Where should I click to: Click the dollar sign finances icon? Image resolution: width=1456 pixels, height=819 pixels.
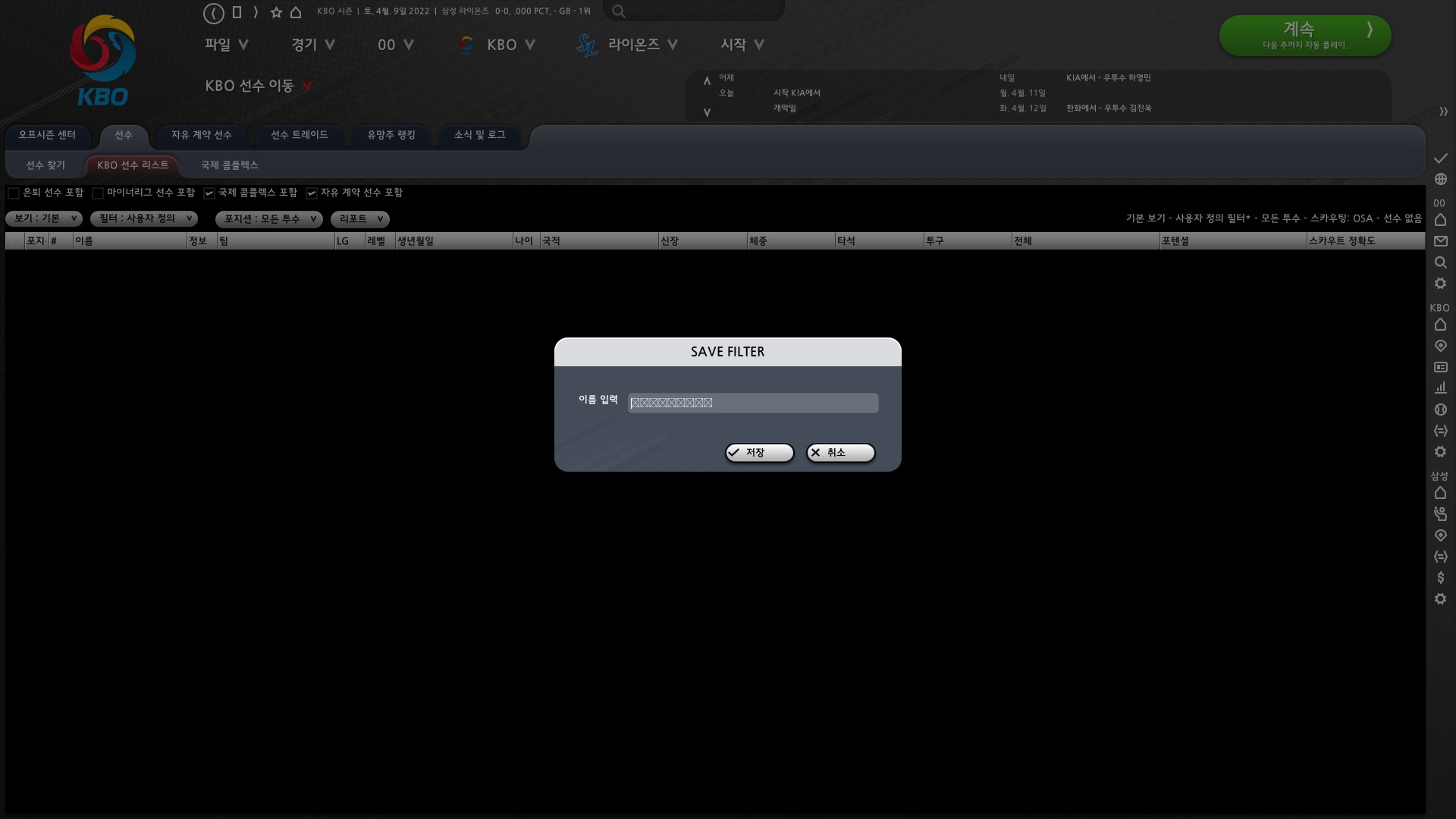(x=1440, y=578)
